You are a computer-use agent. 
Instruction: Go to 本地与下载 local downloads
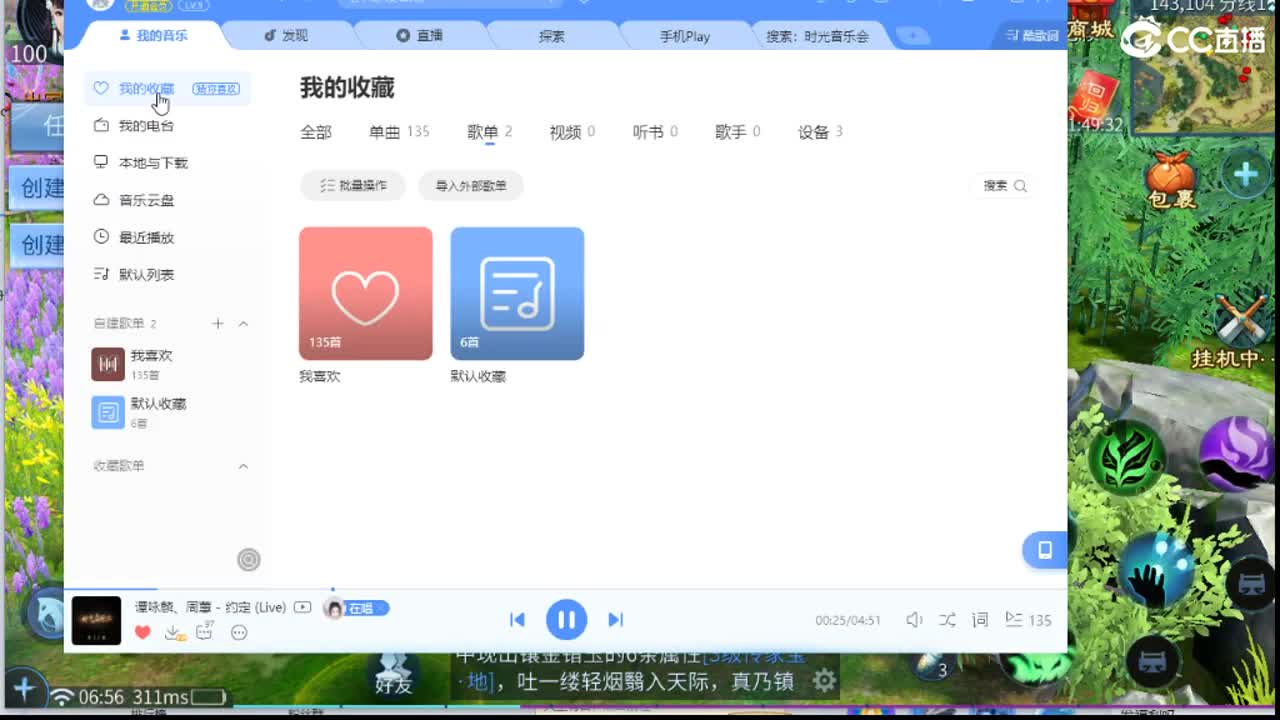[x=153, y=163]
